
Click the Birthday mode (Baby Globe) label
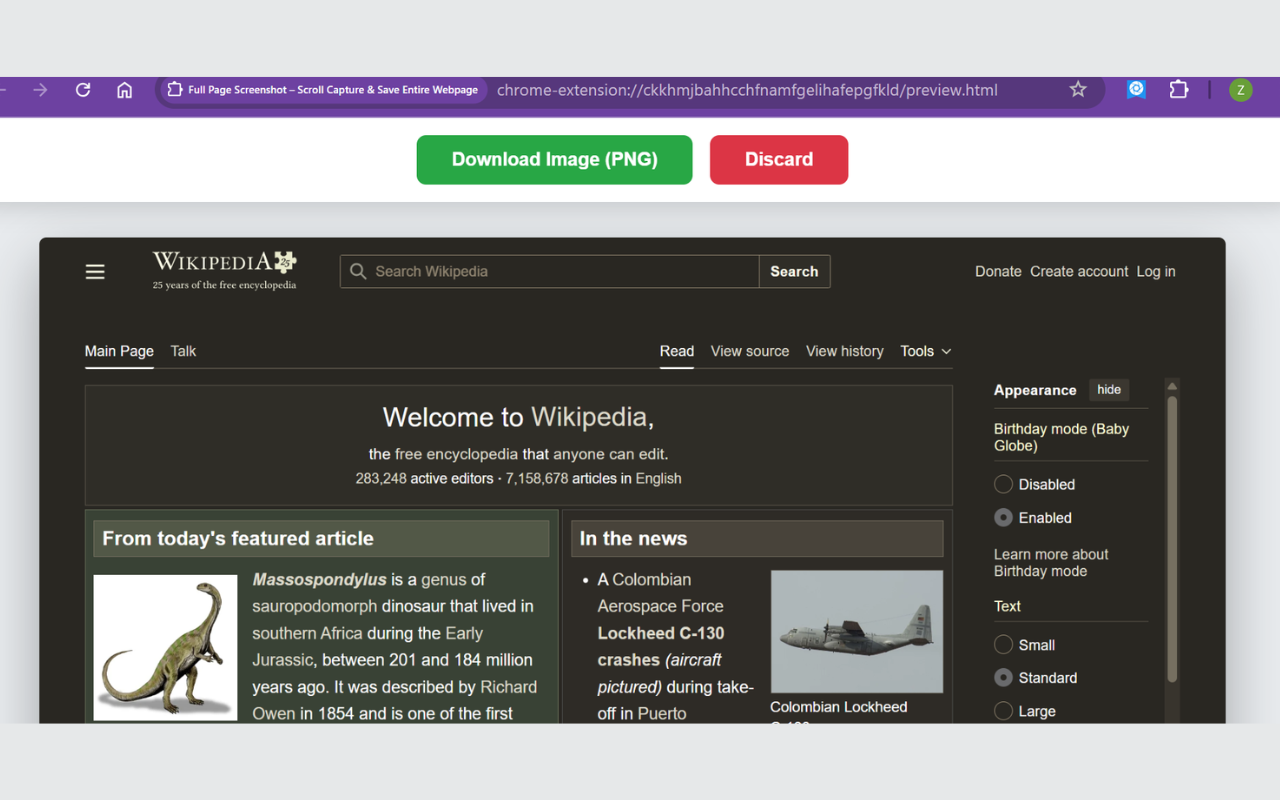pyautogui.click(x=1061, y=437)
